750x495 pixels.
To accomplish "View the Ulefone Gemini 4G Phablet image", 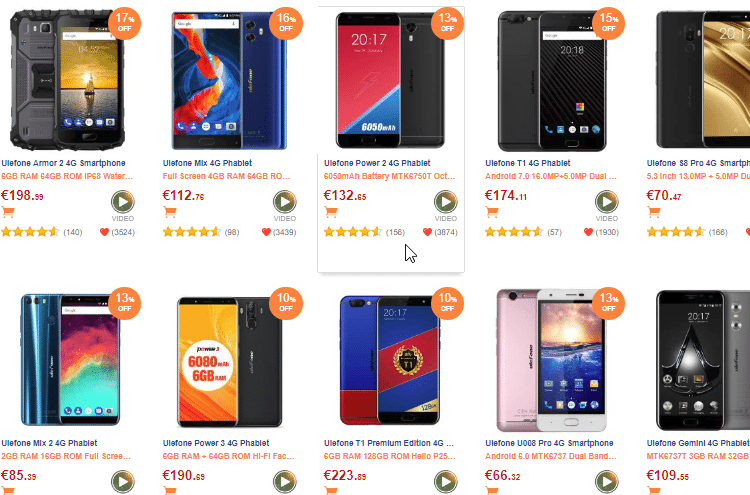I will point(703,360).
